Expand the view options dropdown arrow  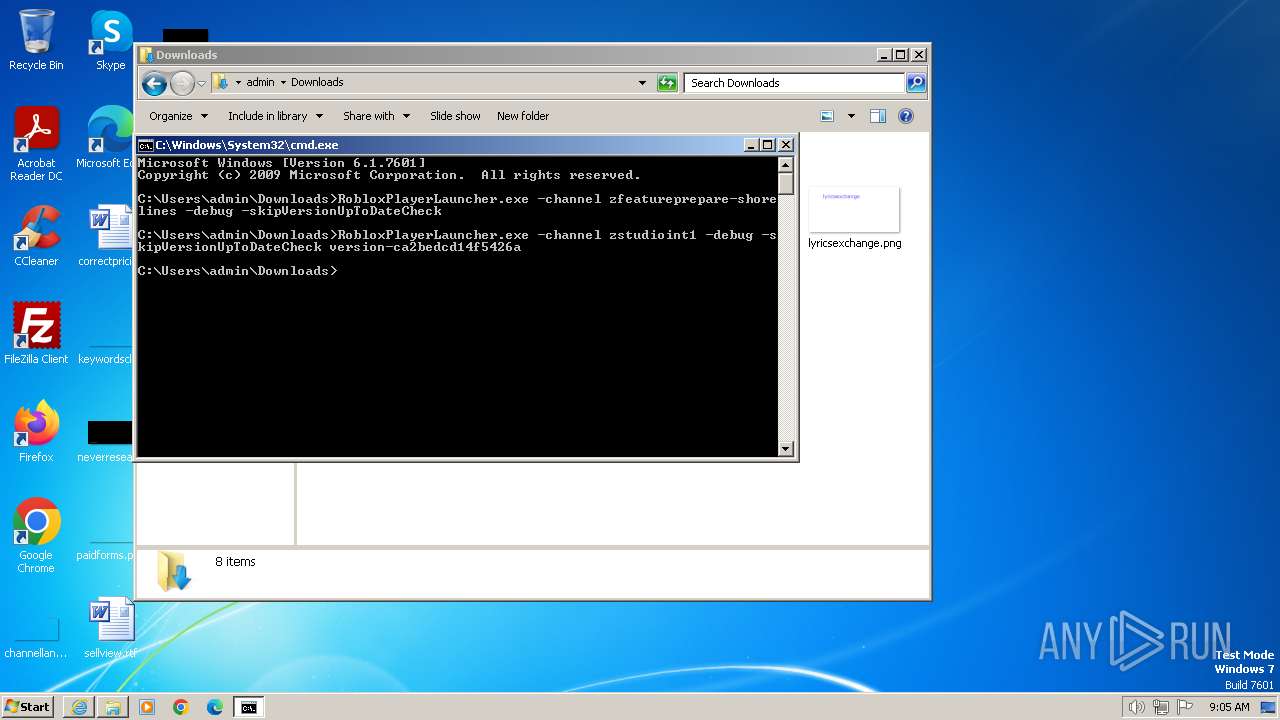[851, 116]
